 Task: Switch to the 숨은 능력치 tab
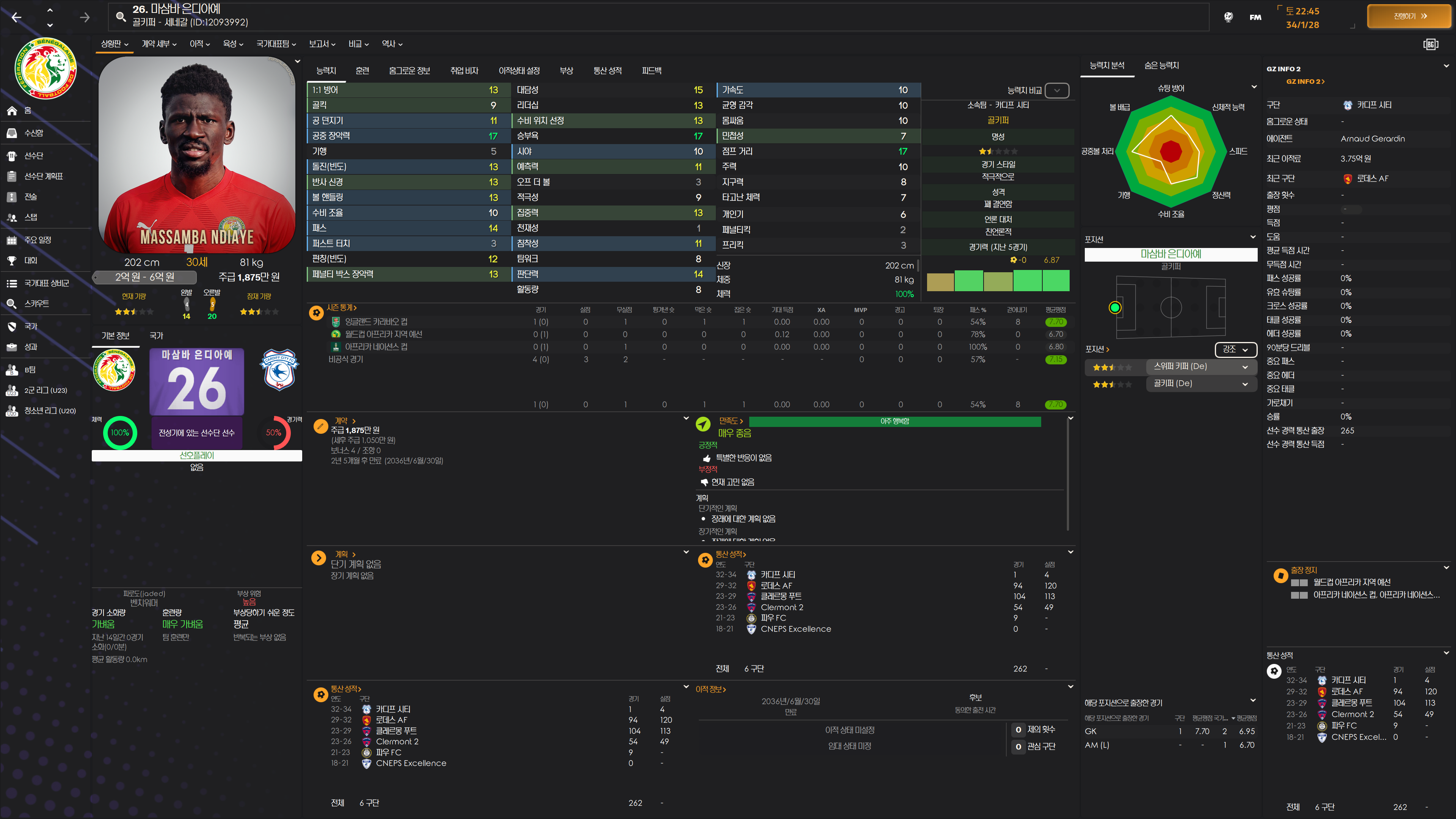pos(1161,66)
